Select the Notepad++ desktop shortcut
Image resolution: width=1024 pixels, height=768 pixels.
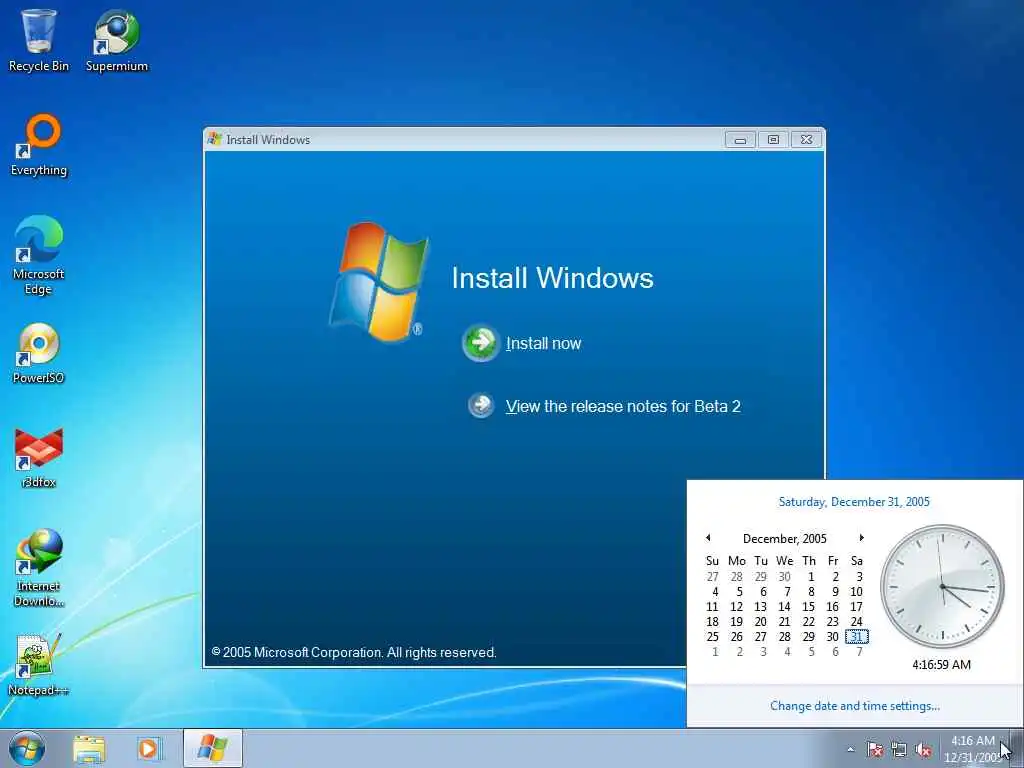click(39, 665)
